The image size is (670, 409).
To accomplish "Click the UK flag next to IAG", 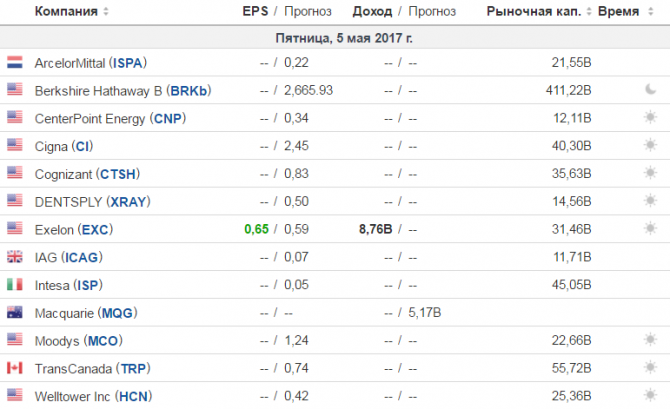I will tap(15, 256).
